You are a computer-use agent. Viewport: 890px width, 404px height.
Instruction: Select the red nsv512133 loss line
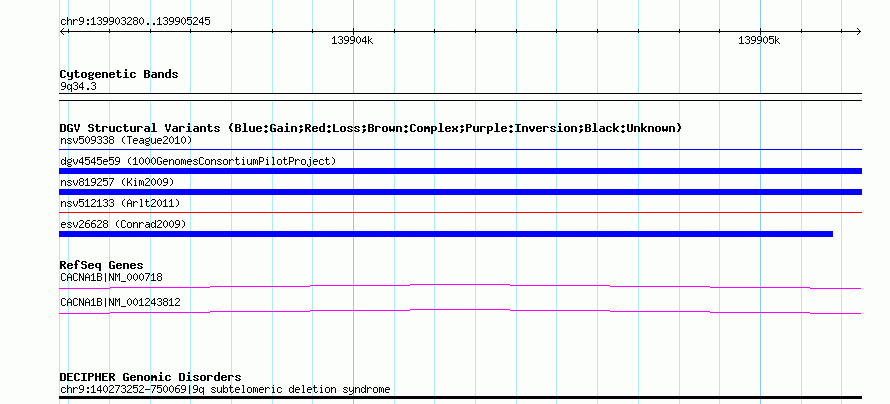pyautogui.click(x=460, y=213)
